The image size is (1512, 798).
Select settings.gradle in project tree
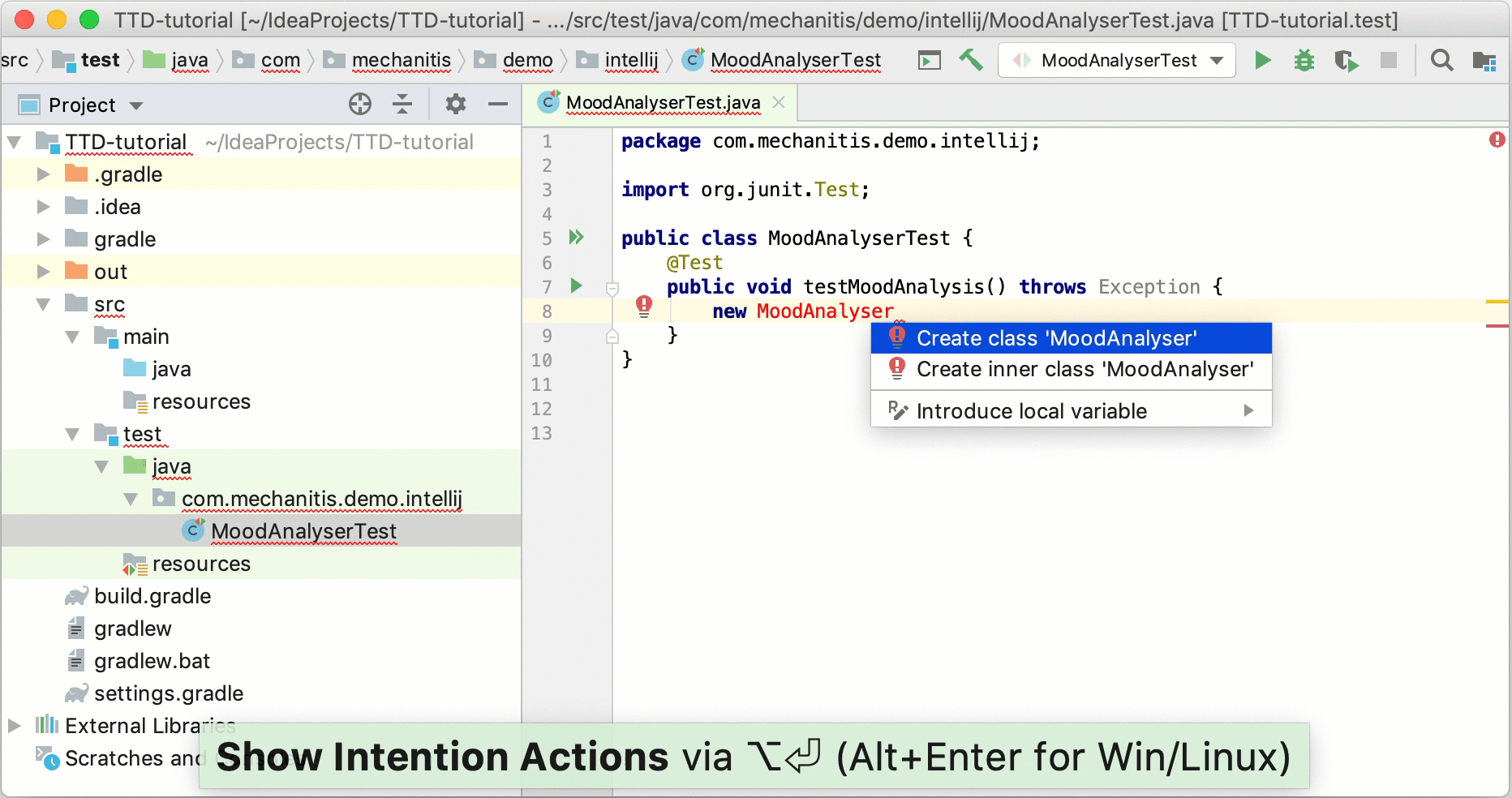pos(169,693)
